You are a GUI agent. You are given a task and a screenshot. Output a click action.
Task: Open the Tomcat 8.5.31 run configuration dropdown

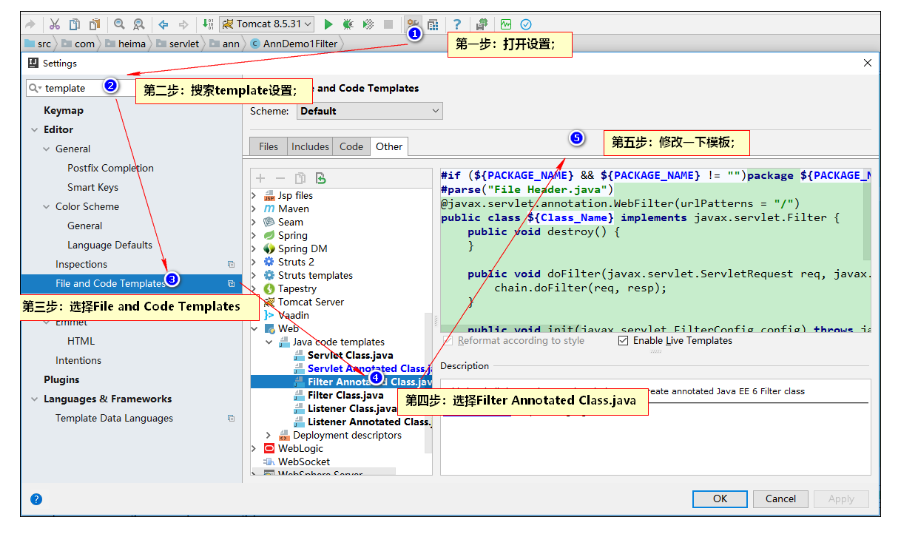267,24
